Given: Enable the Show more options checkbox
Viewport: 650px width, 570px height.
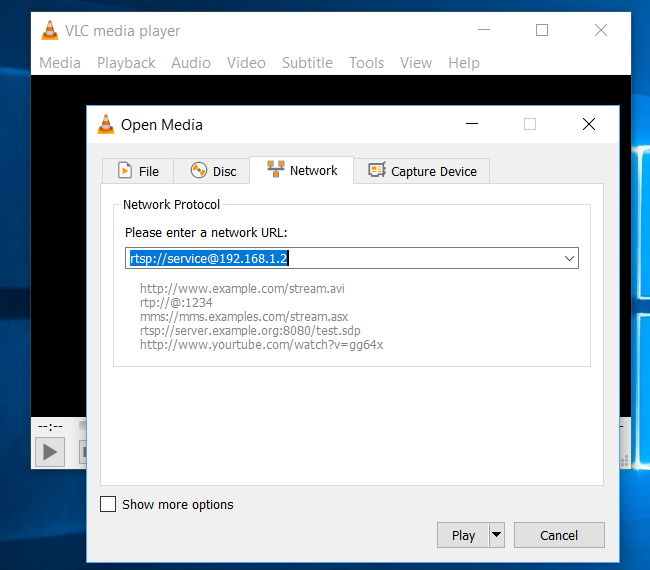Looking at the screenshot, I should pos(108,505).
